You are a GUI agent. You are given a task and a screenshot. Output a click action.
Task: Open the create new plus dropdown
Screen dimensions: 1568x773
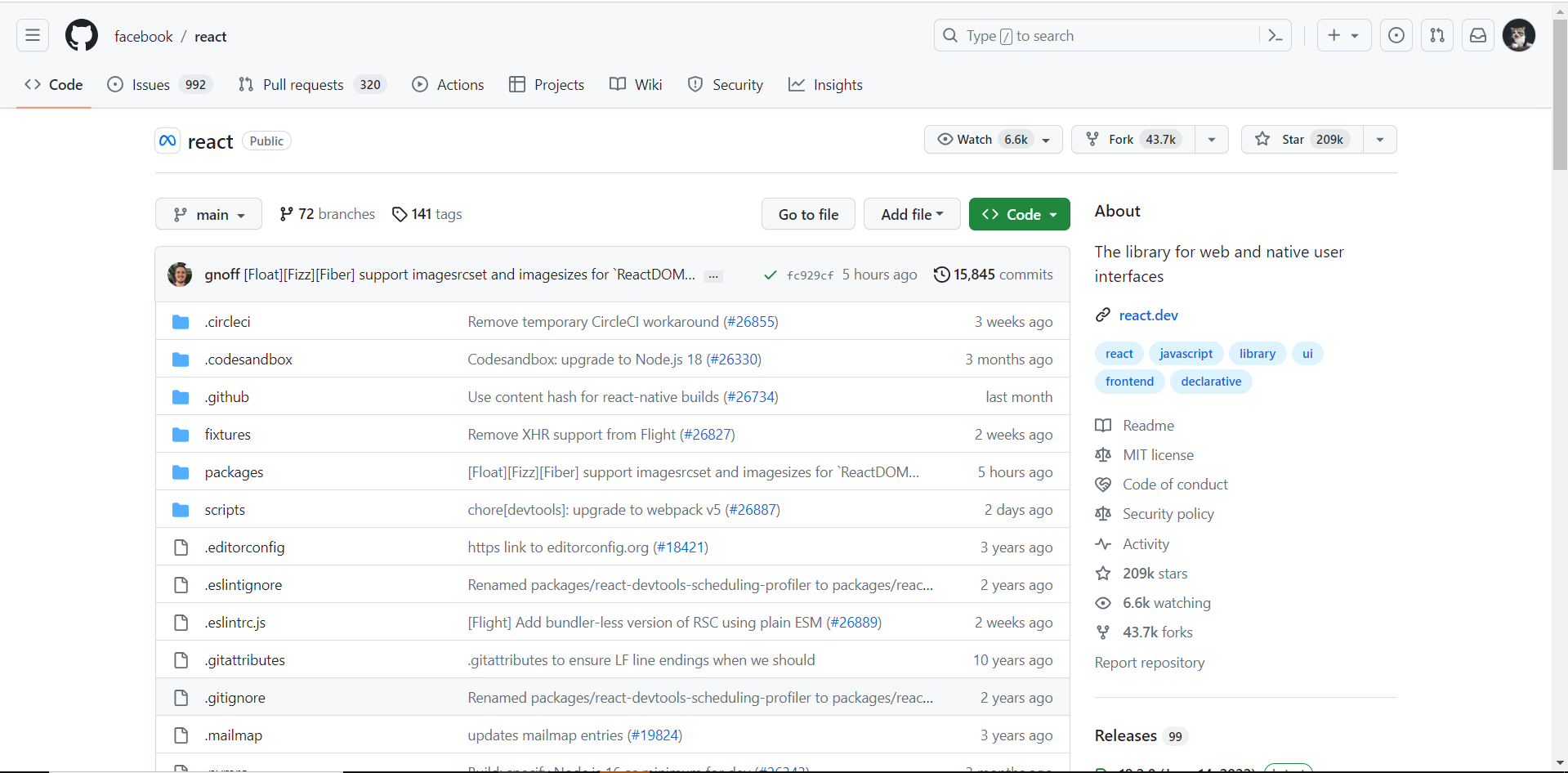[1344, 35]
